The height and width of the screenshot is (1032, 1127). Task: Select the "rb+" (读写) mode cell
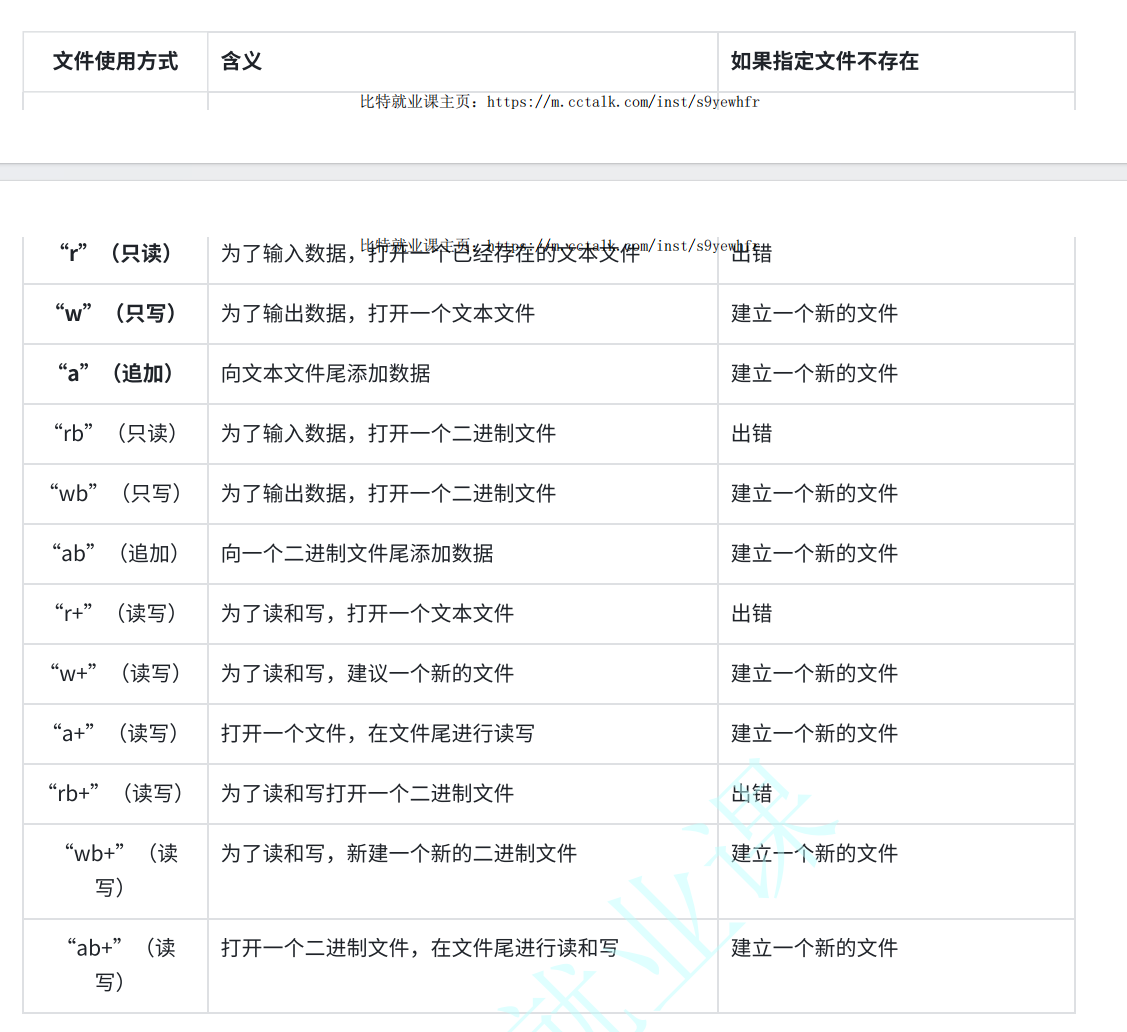tap(115, 793)
